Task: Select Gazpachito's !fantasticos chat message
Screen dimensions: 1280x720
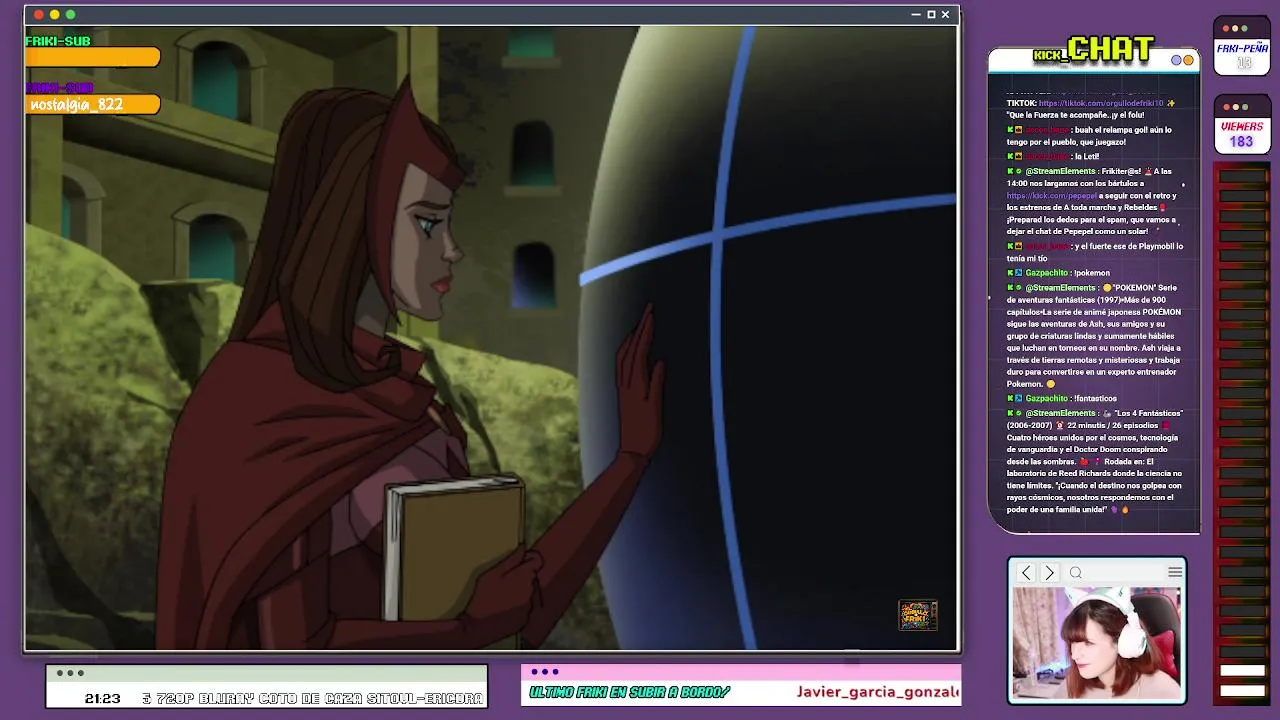Action: coord(1063,399)
